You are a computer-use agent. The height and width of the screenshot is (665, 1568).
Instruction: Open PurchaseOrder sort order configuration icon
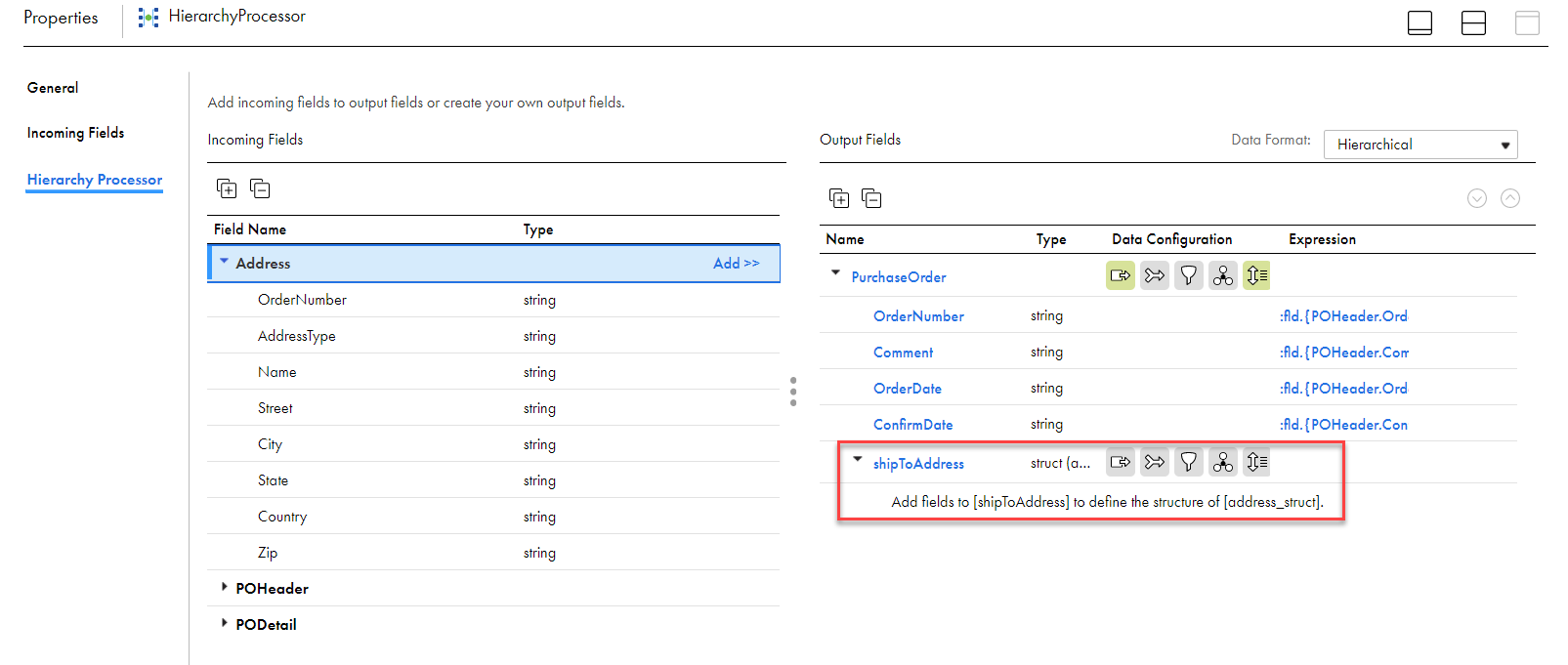[x=1257, y=275]
